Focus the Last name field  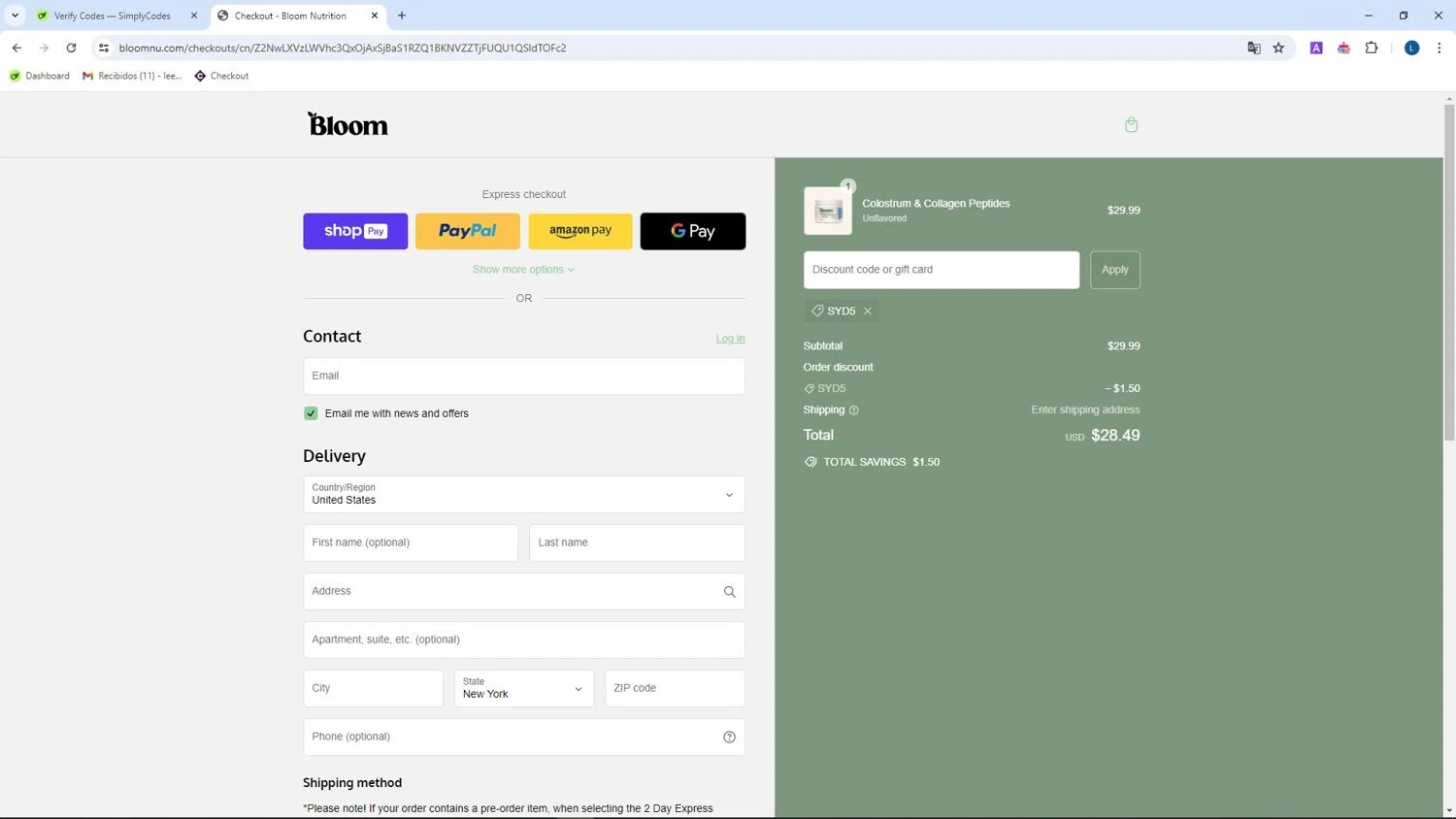point(637,543)
